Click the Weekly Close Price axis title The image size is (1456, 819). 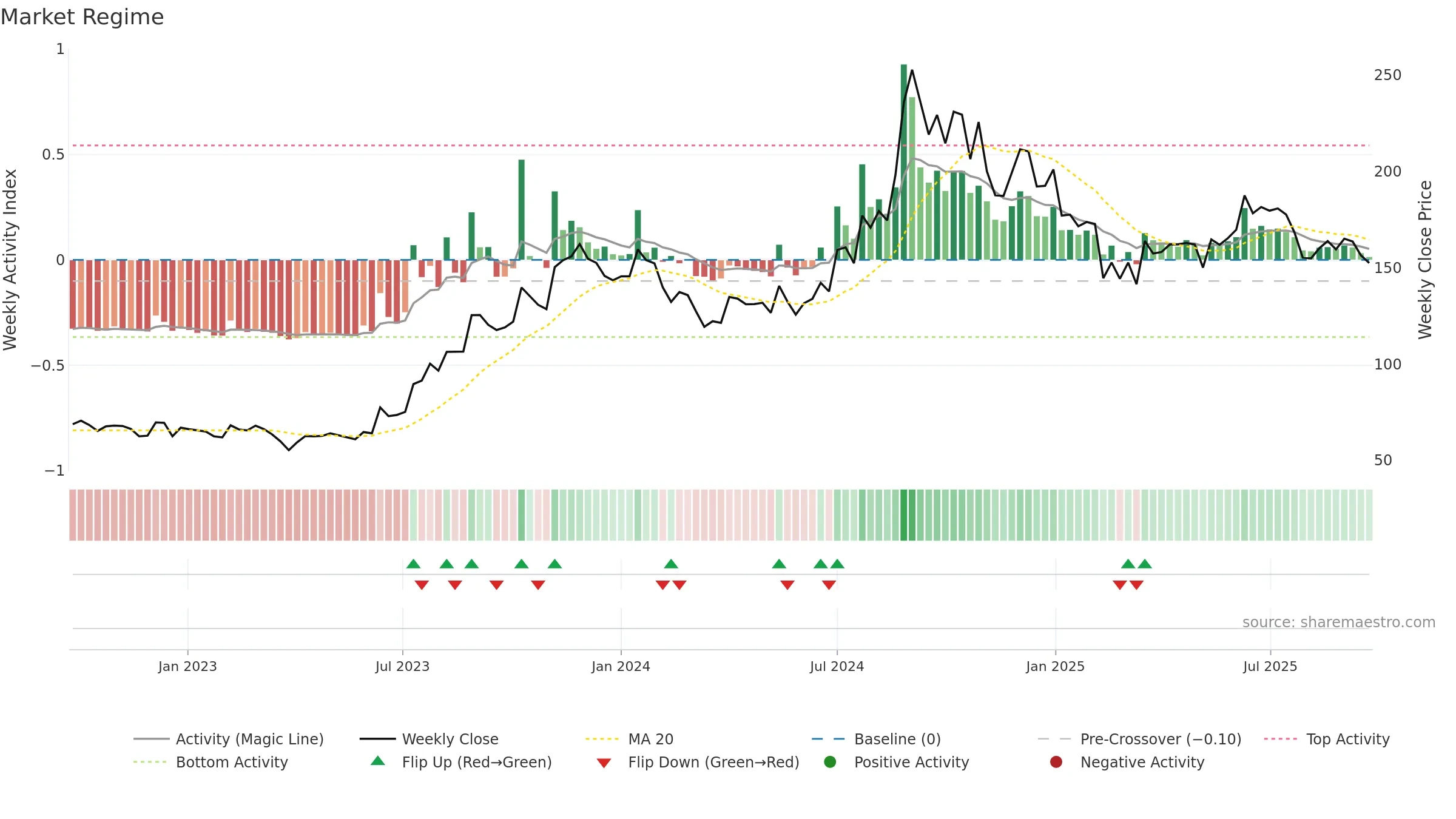(x=1425, y=260)
